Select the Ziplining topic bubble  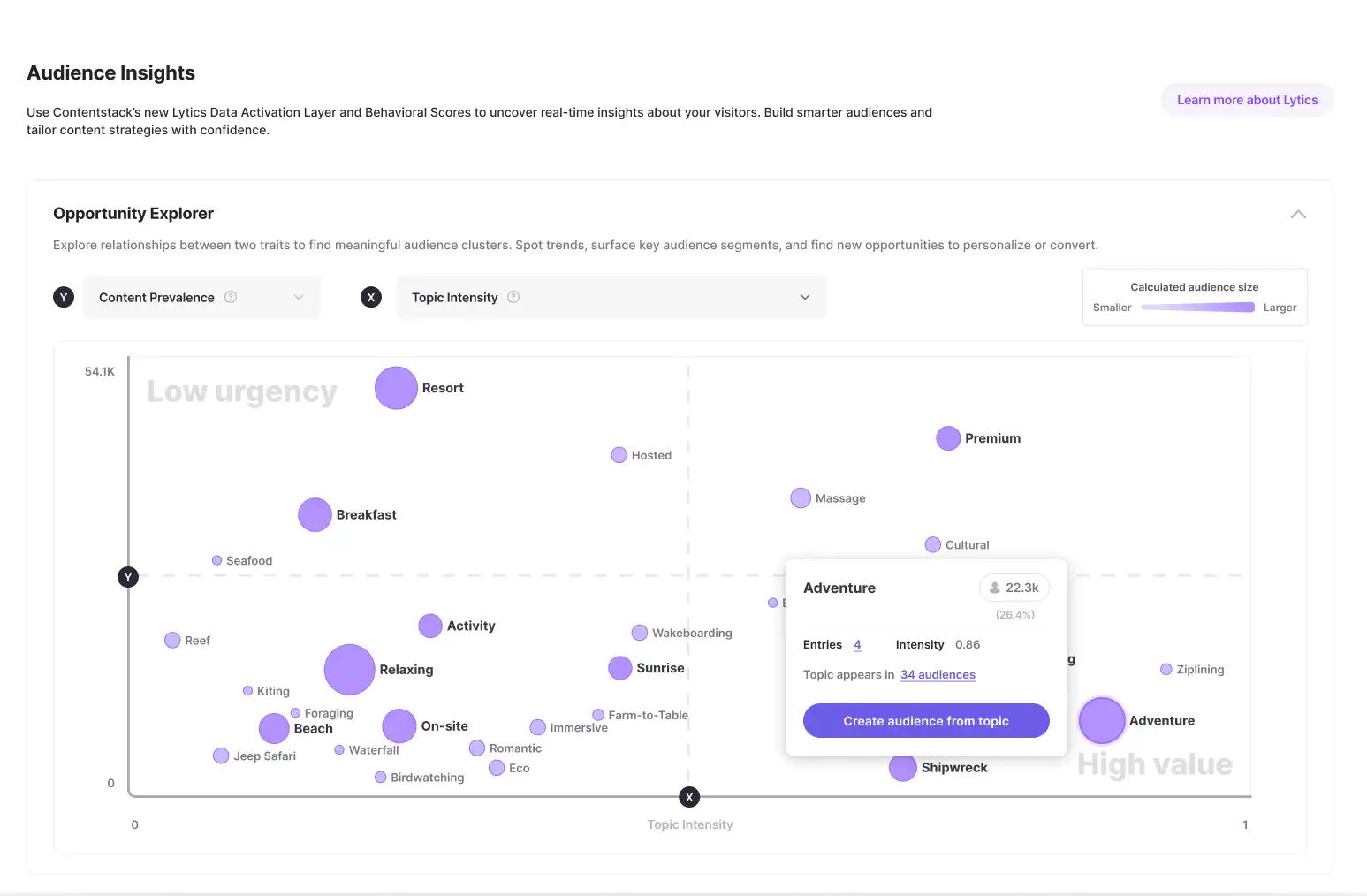click(x=1166, y=669)
